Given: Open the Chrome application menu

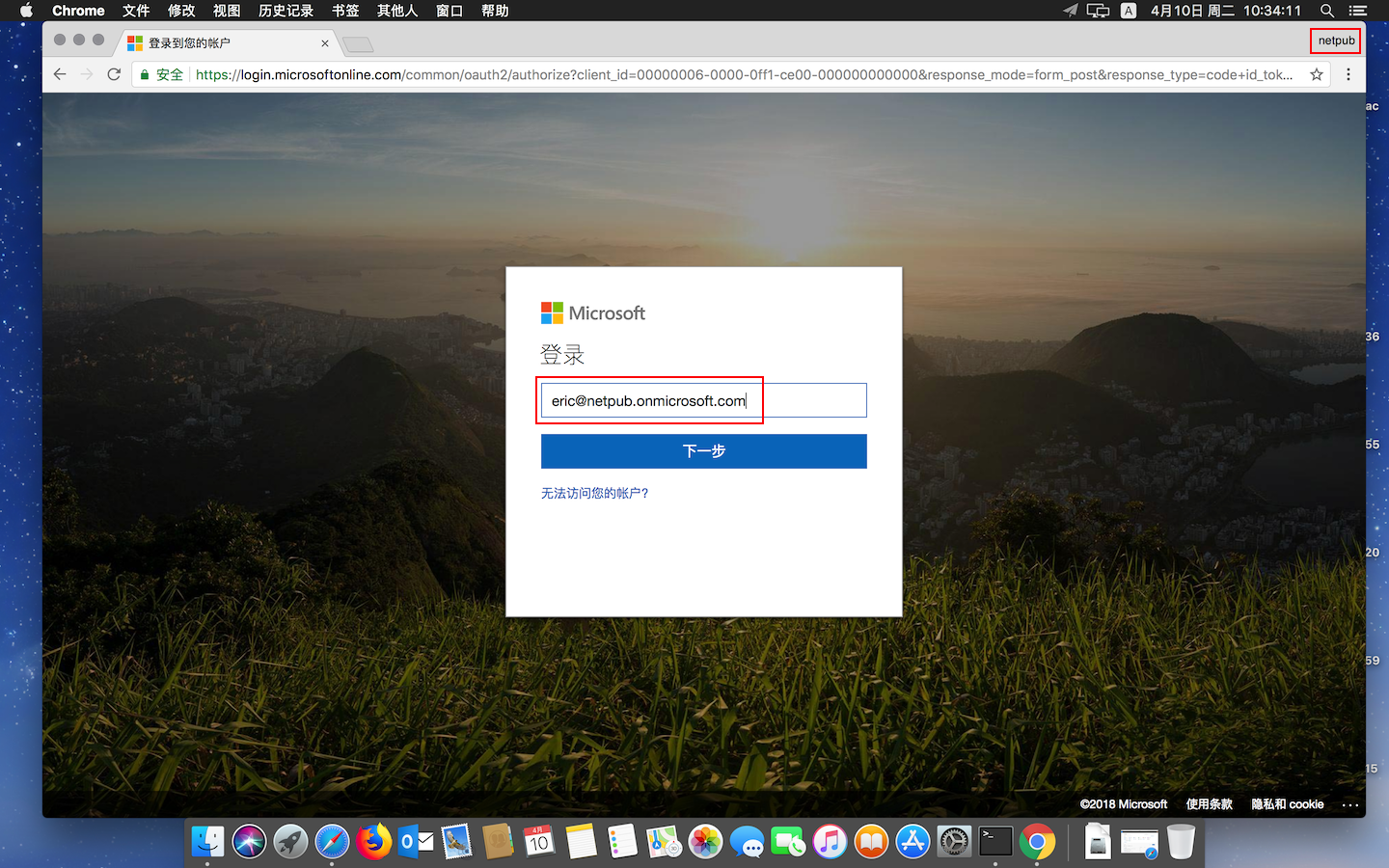Looking at the screenshot, I should 78,11.
